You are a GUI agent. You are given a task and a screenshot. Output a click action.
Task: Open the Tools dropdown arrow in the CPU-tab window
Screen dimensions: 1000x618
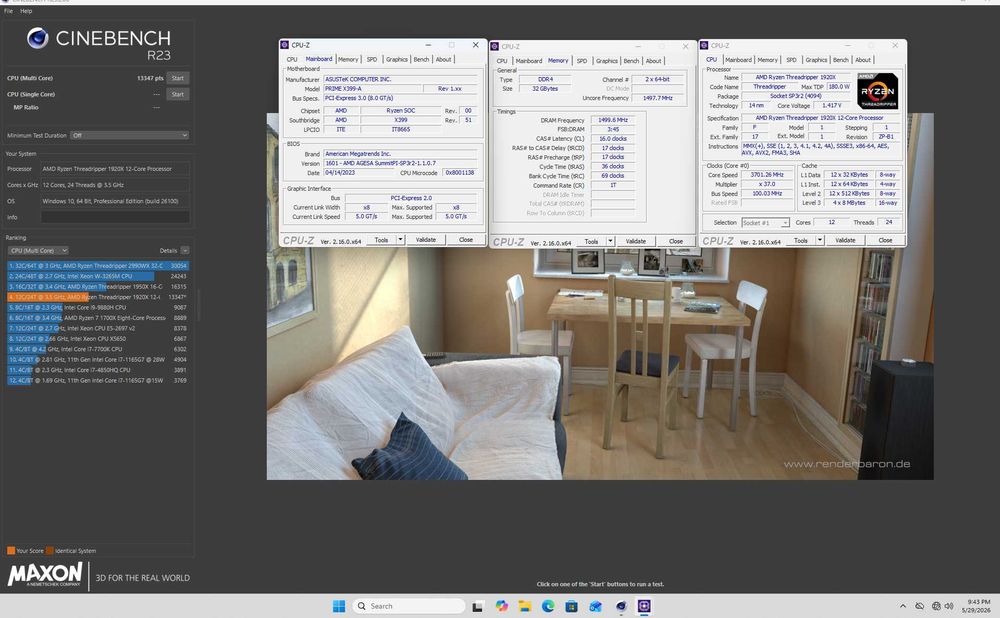(820, 240)
